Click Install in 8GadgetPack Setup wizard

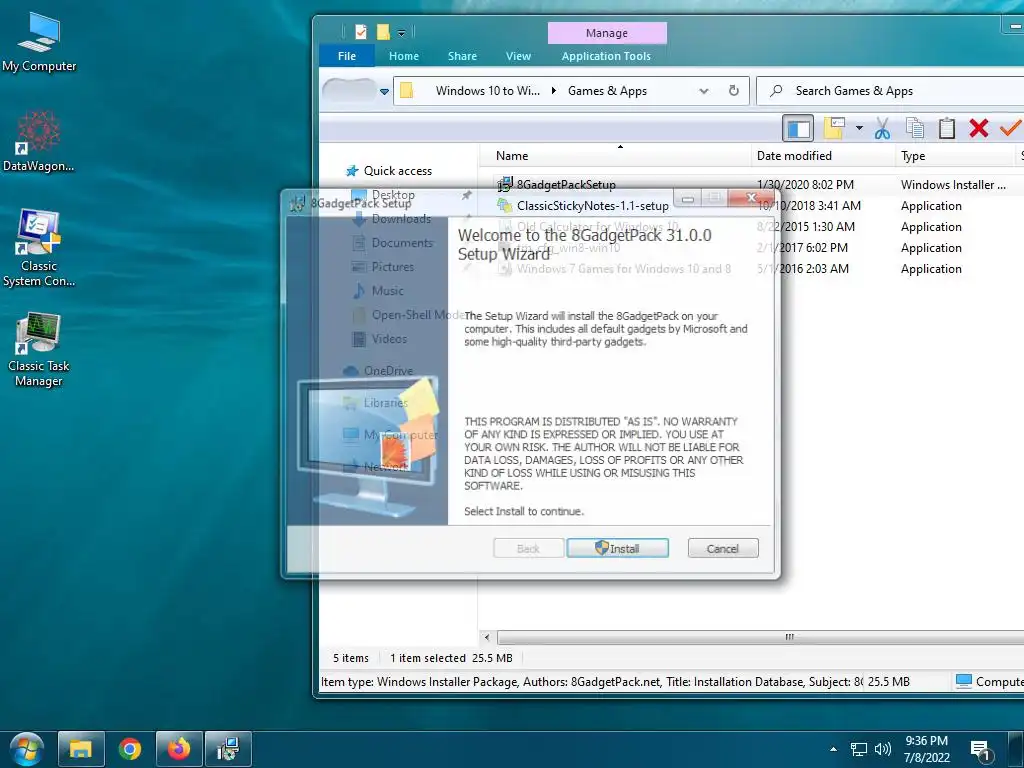[x=618, y=549]
